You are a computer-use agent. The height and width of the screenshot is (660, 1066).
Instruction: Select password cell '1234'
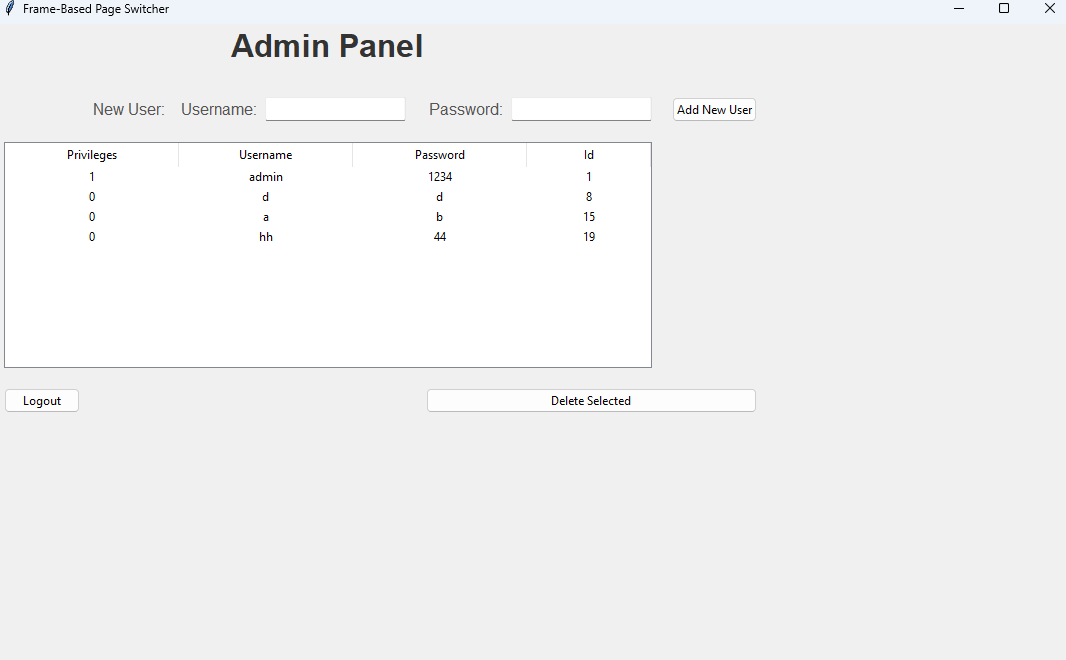coord(440,177)
